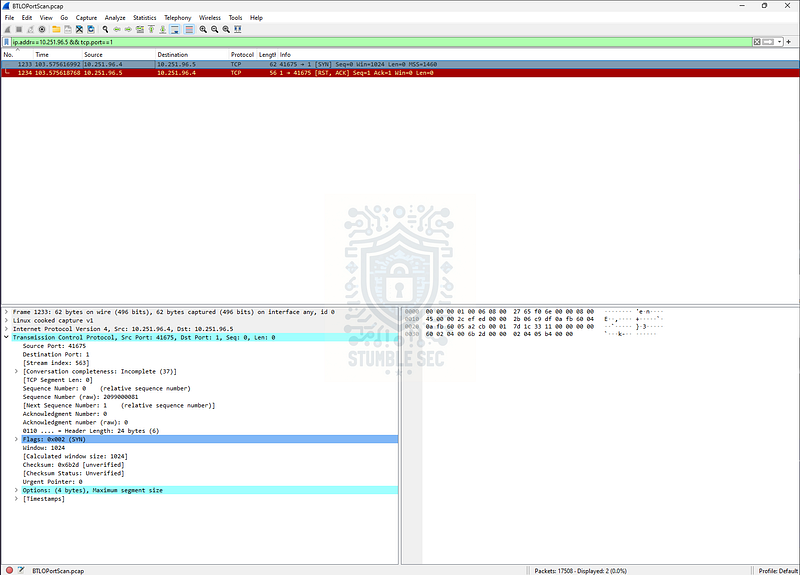This screenshot has width=800, height=575.
Task: Start capturing packets with the shark fin icon
Action: (8, 30)
